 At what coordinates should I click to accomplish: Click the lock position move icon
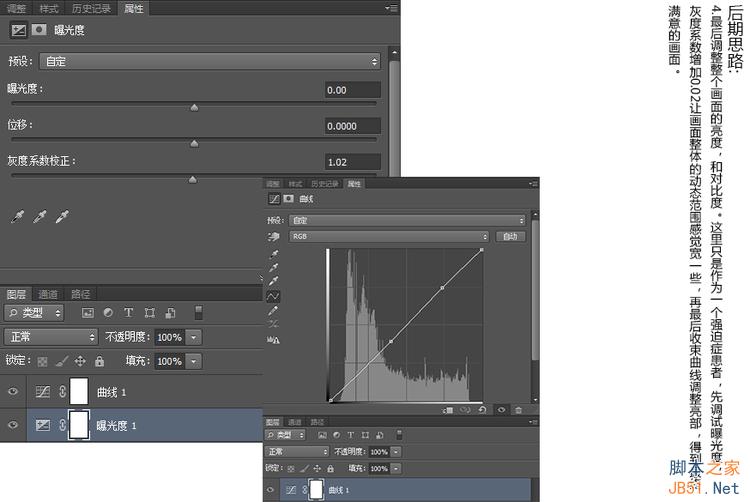(x=80, y=361)
